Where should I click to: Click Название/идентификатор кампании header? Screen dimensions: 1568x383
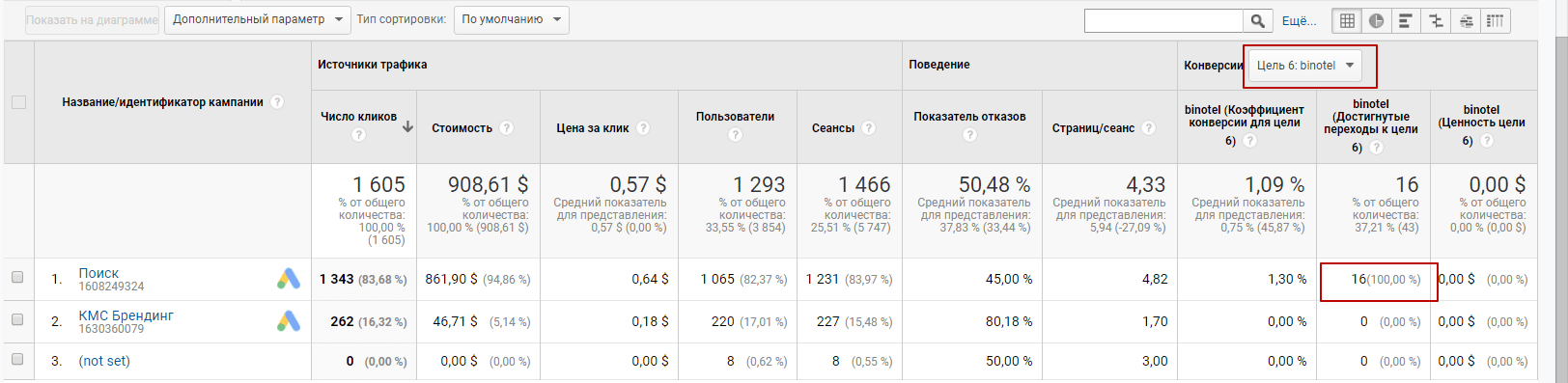162,102
